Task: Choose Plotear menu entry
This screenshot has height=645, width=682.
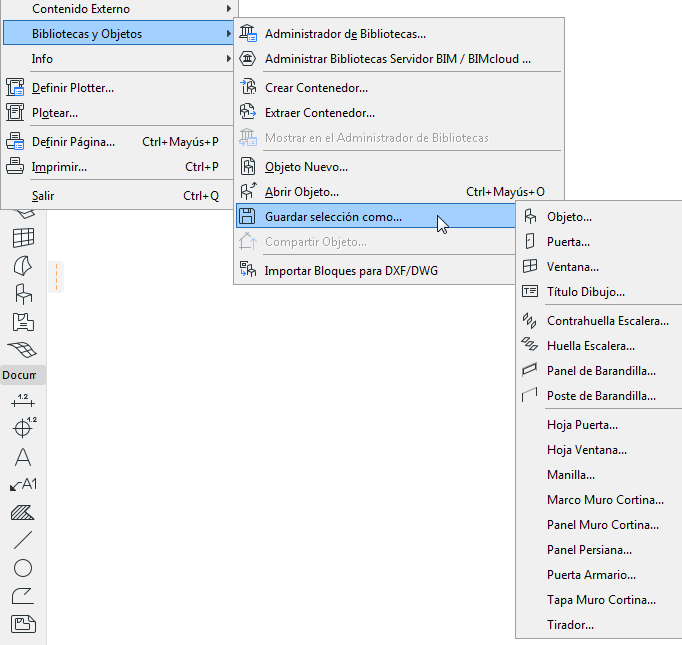Action: click(117, 113)
